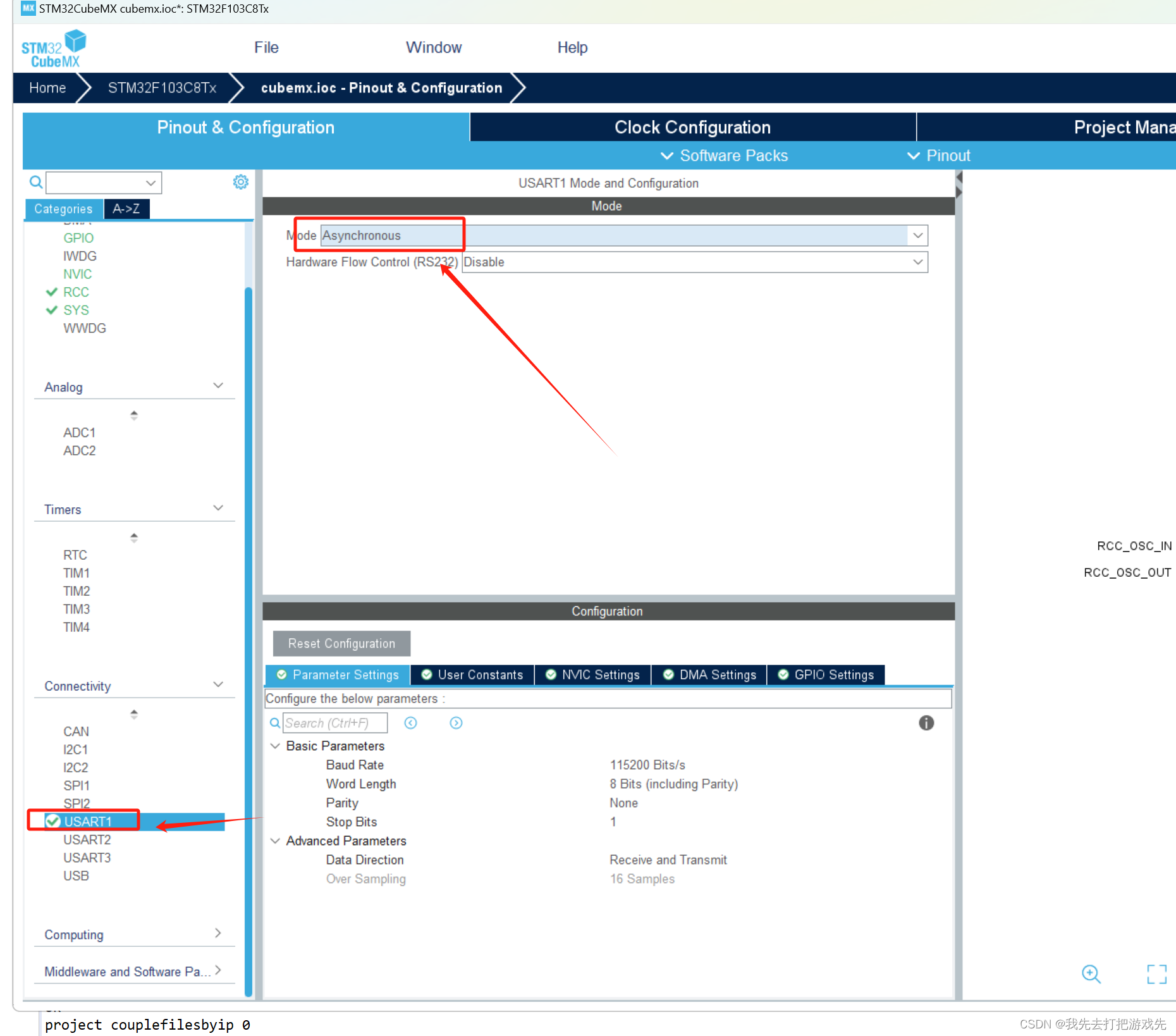Click Data Direction Receive and Transmit value

click(668, 860)
